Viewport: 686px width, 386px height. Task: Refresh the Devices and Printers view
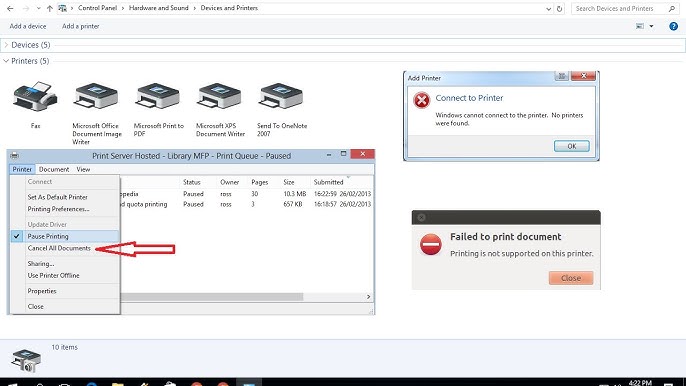(x=560, y=8)
